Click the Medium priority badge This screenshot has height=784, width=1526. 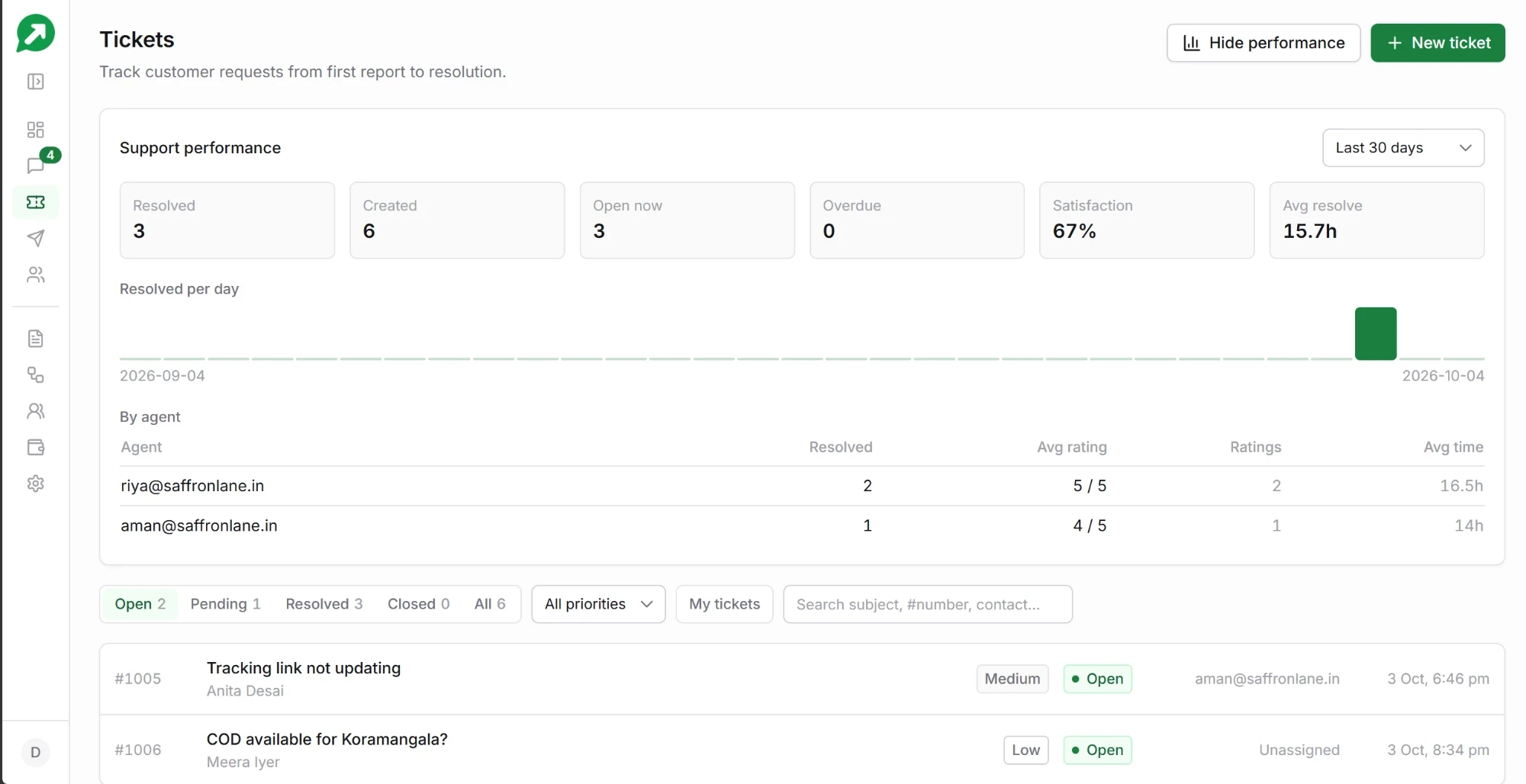[1013, 679]
